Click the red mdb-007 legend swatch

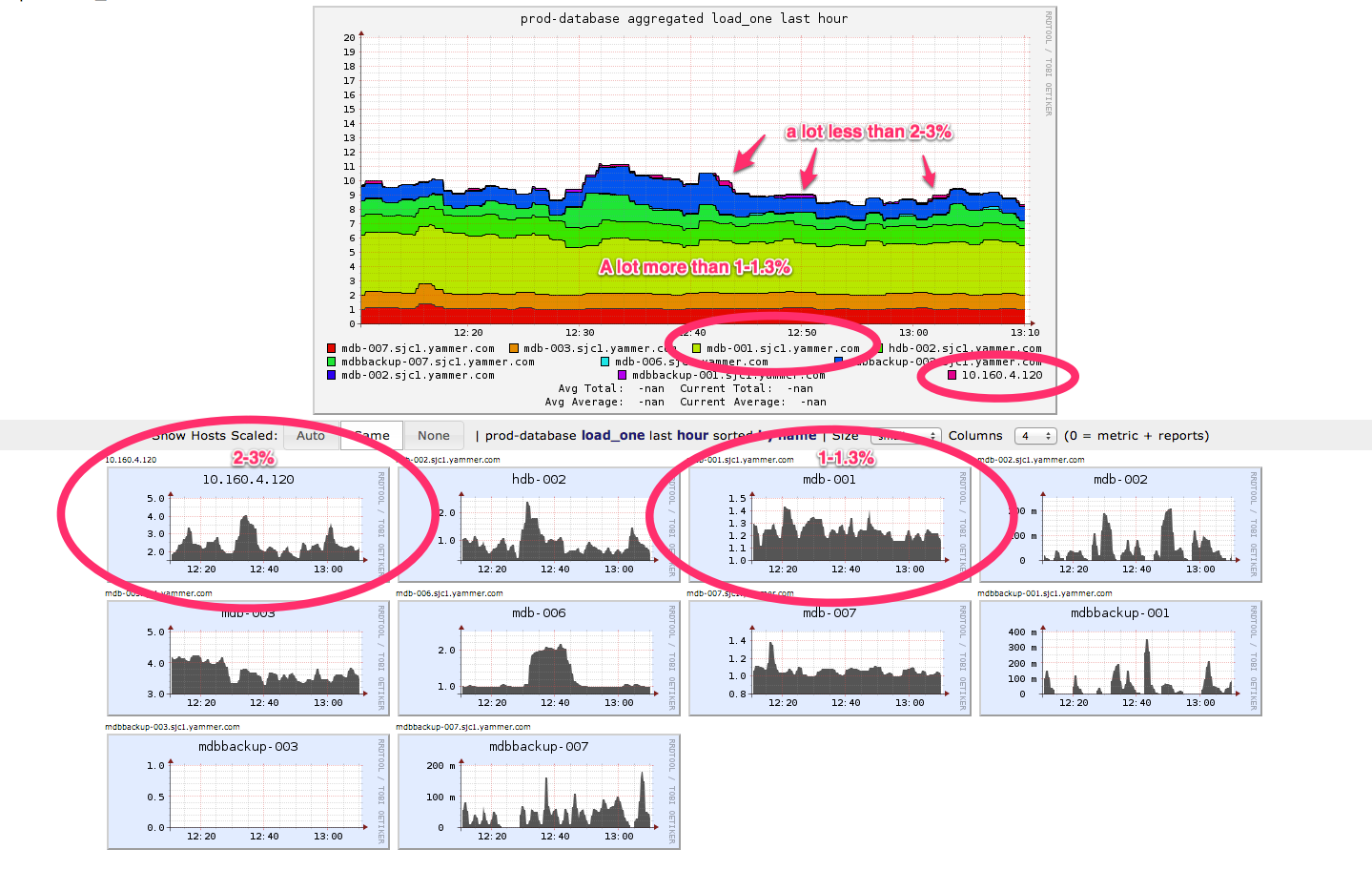pos(331,349)
